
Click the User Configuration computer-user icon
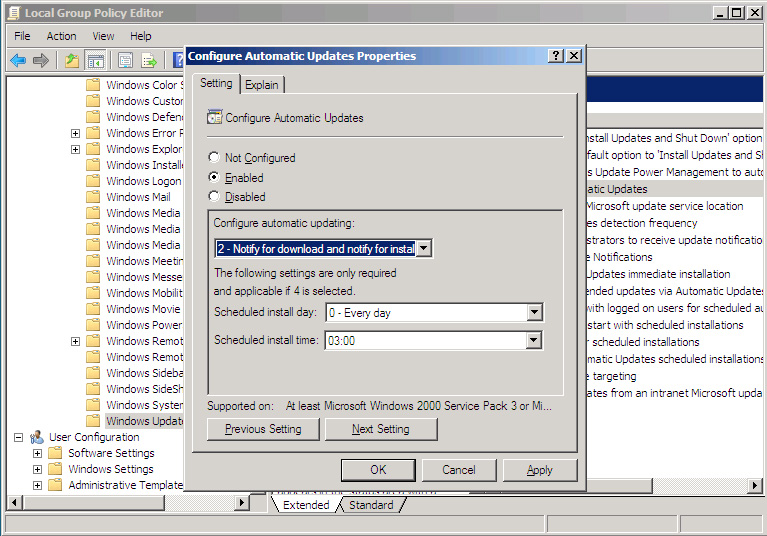pos(37,437)
